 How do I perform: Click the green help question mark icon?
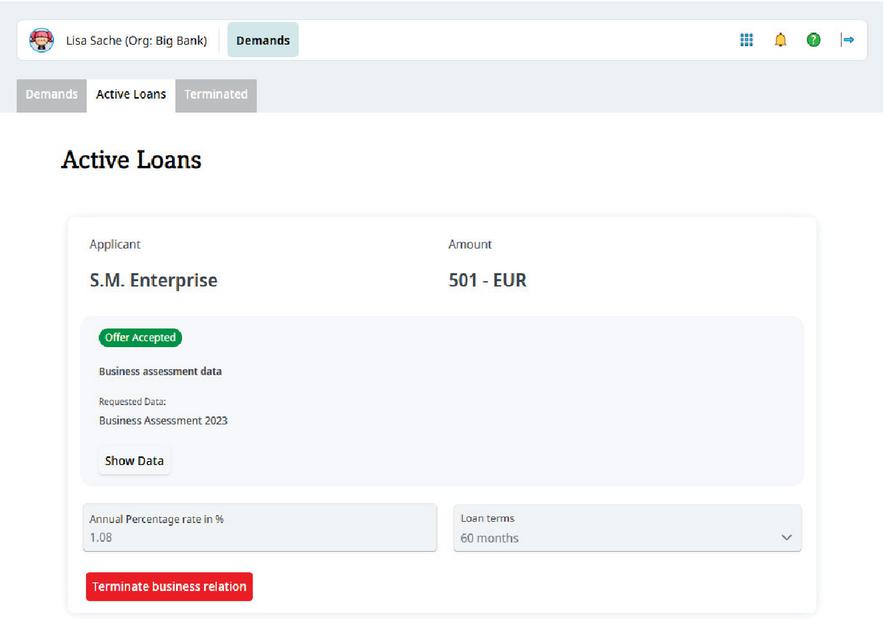click(x=814, y=40)
